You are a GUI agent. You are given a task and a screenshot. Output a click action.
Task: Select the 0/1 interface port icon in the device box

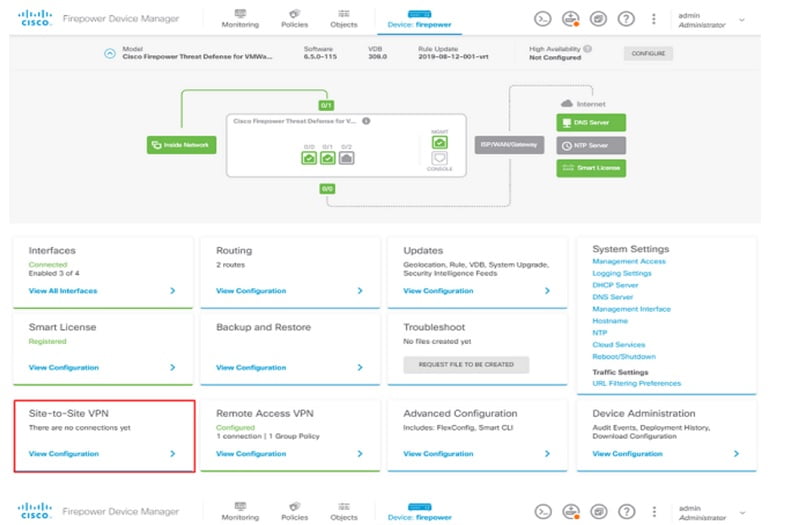(x=328, y=158)
